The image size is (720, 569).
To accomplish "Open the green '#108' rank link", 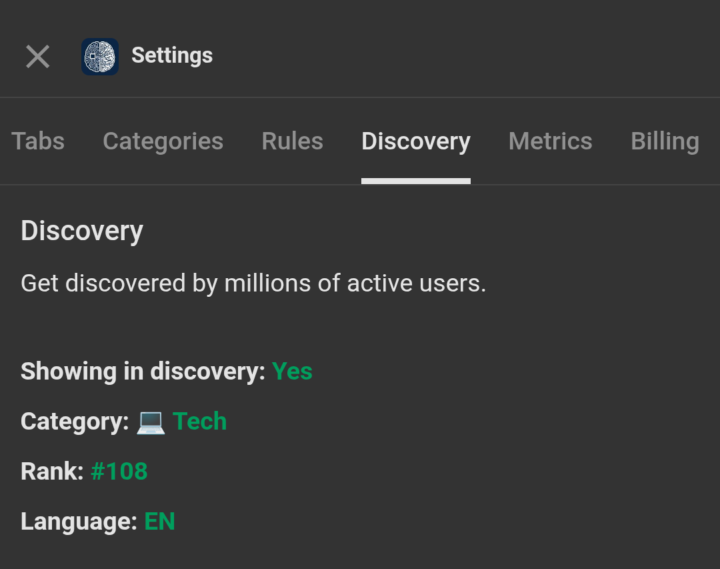I will [x=119, y=471].
